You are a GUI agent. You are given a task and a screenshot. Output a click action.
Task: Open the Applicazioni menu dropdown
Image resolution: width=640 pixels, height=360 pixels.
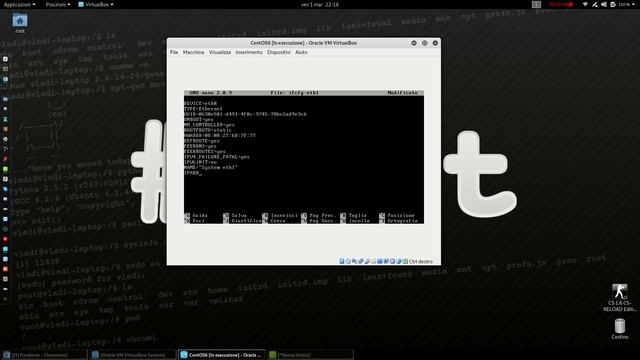coord(20,4)
